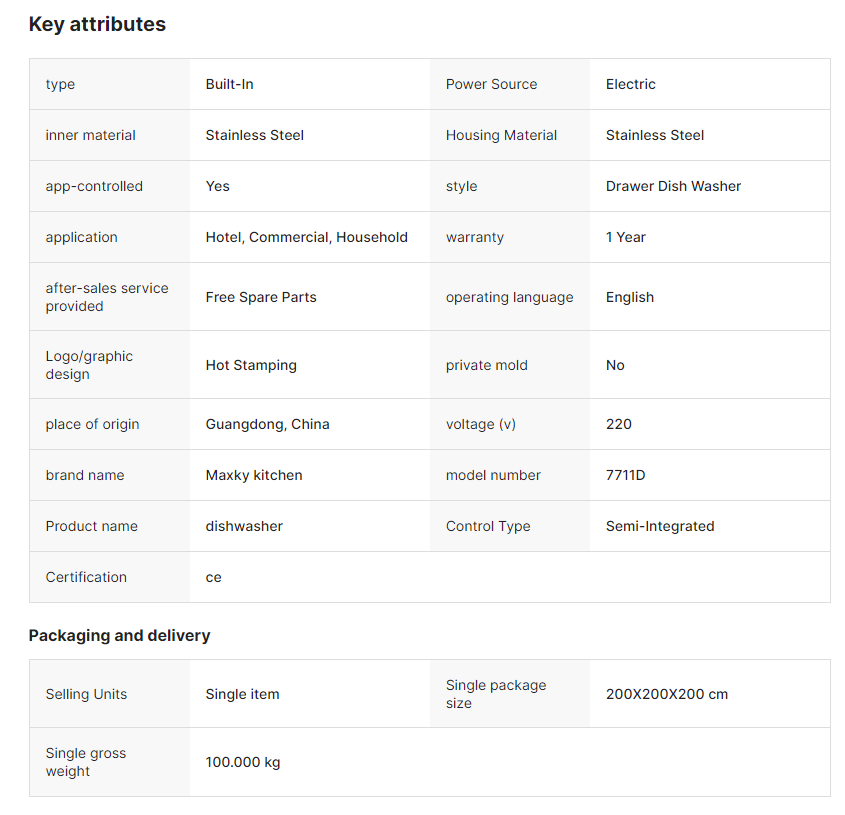
Task: Select the model number 7711D
Action: tap(625, 475)
